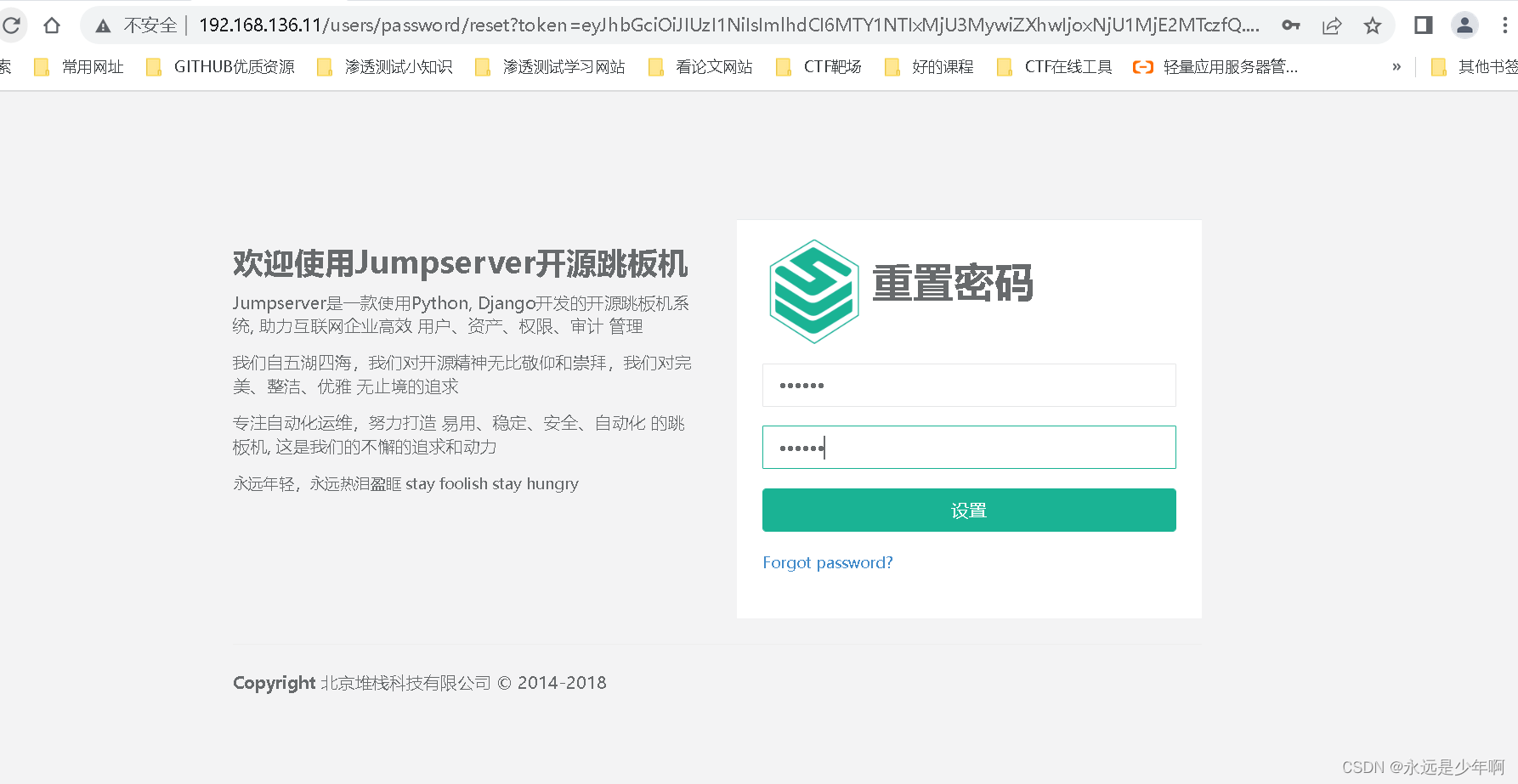Open the browser side panel icon
Screen dimensions: 1518x784
point(1424,25)
